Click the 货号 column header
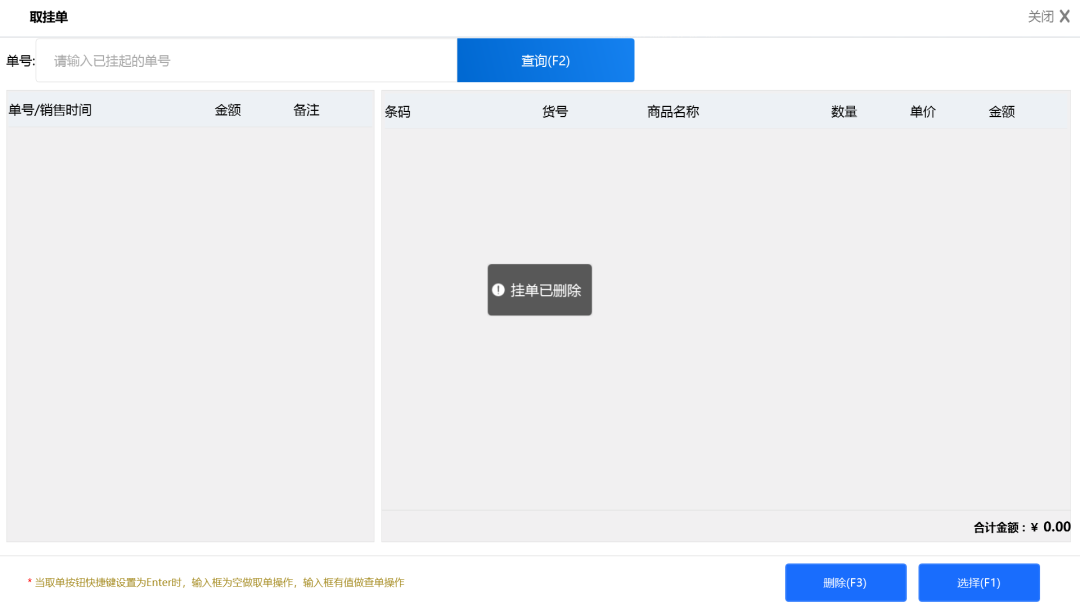 555,112
